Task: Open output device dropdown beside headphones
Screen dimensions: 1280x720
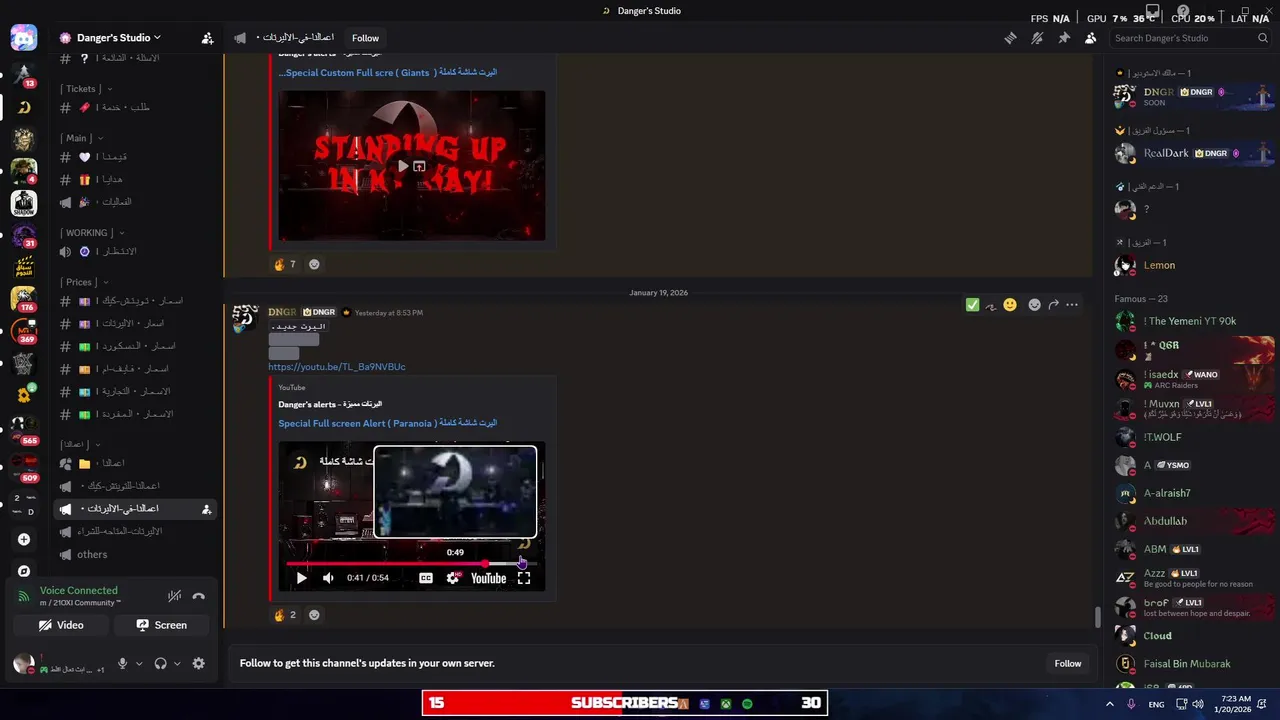Action: point(177,664)
